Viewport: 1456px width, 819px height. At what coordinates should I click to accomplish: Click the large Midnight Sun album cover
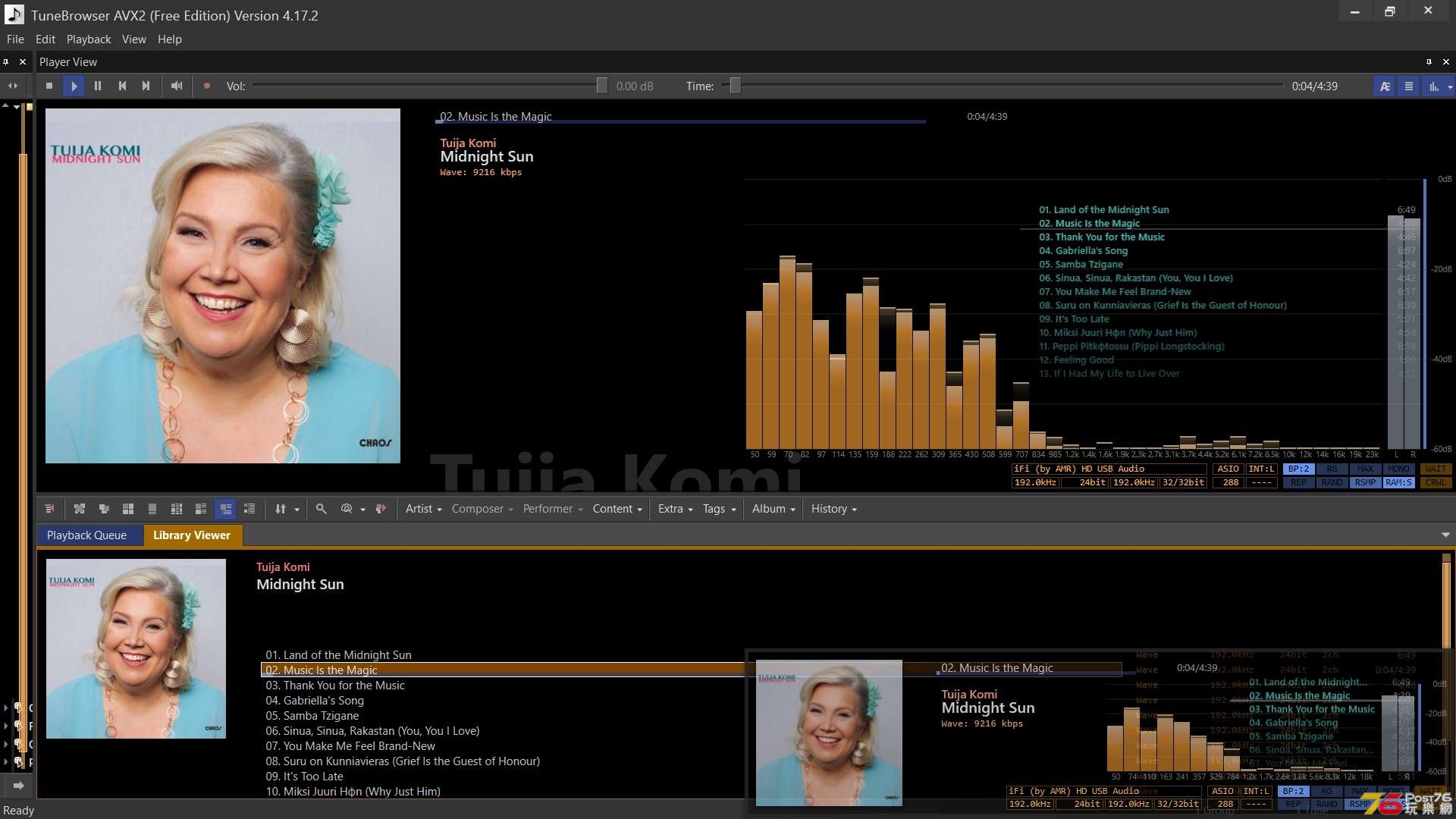223,286
